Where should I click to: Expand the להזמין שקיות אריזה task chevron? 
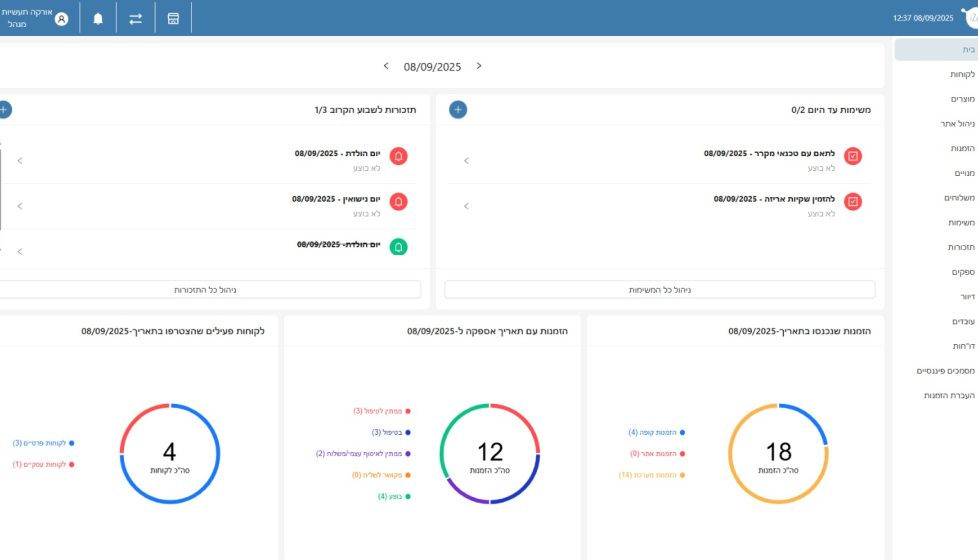466,206
